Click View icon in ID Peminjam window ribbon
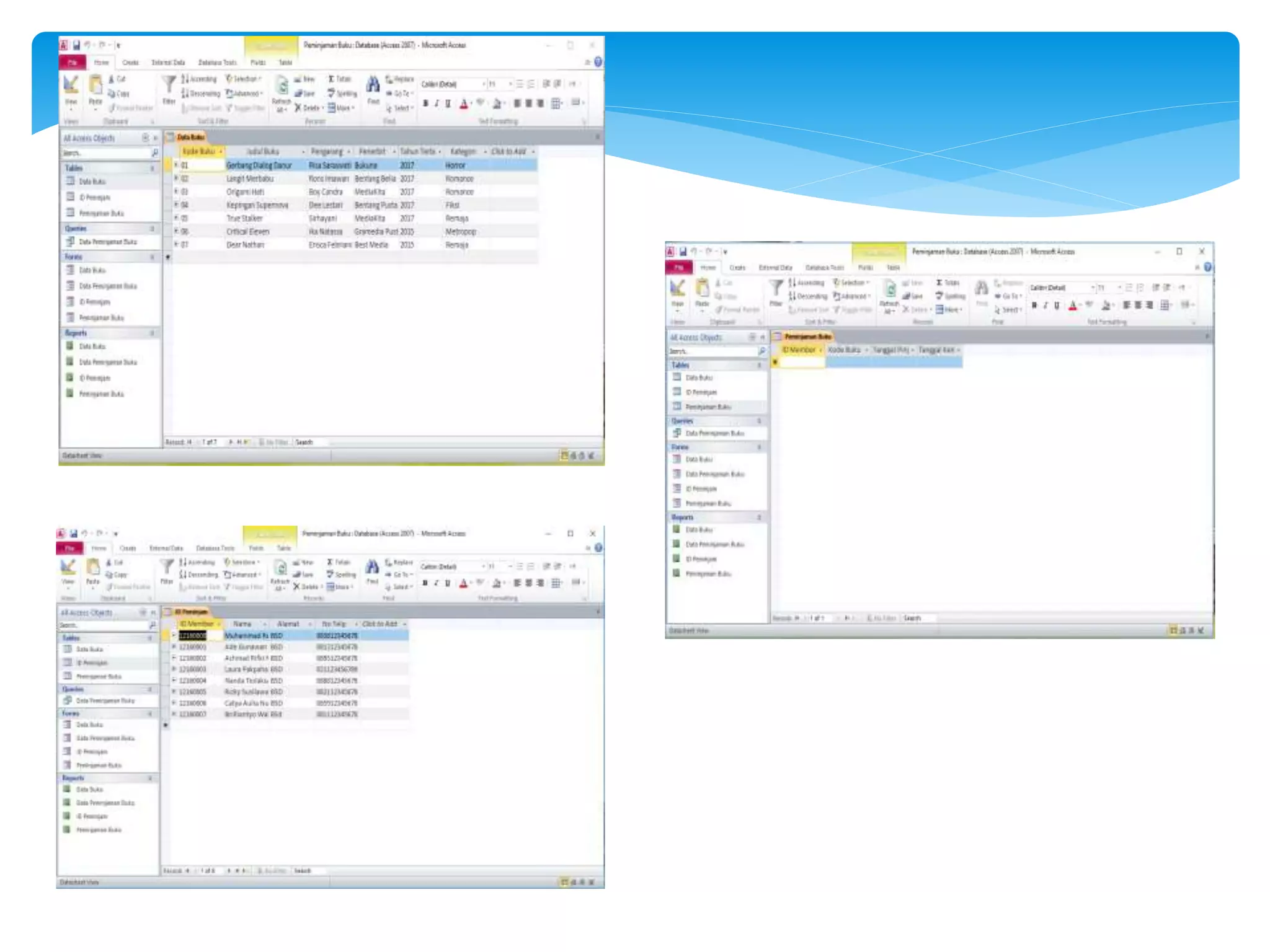Image resolution: width=1270 pixels, height=952 pixels. pos(68,567)
